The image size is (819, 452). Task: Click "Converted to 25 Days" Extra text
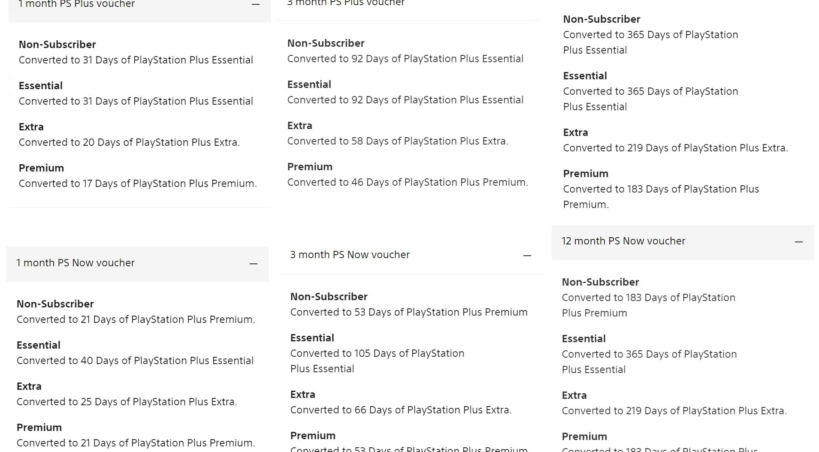(127, 402)
